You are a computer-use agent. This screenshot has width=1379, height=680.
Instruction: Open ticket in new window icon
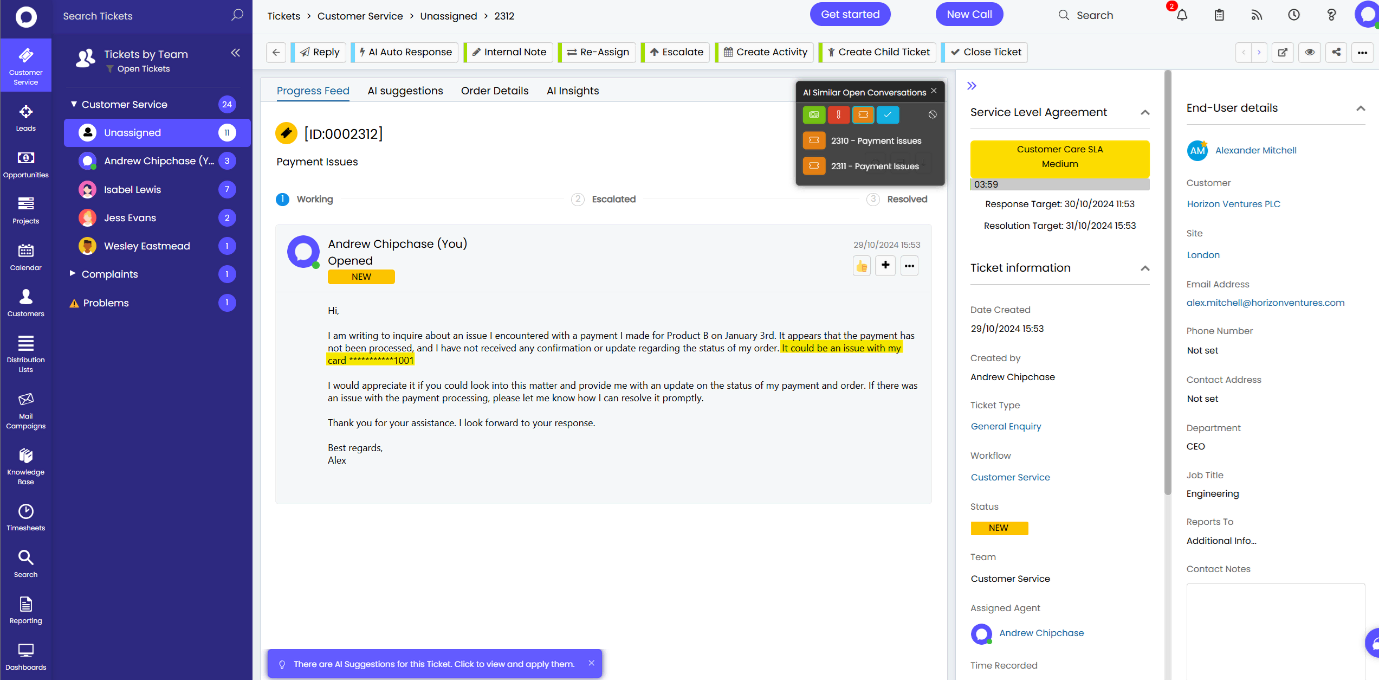tap(1283, 52)
